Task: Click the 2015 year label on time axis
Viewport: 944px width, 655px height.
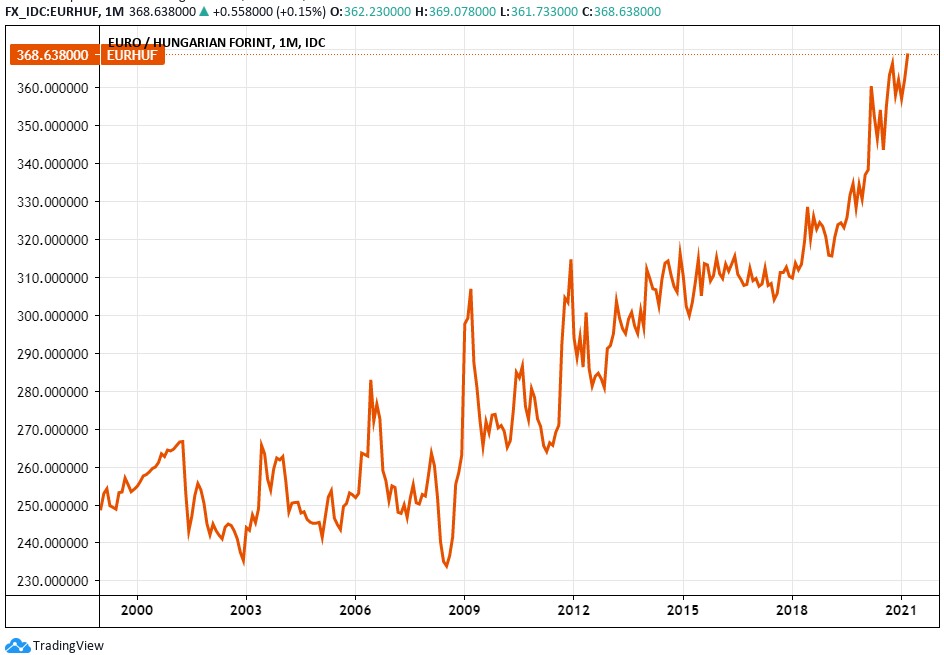Action: [683, 610]
